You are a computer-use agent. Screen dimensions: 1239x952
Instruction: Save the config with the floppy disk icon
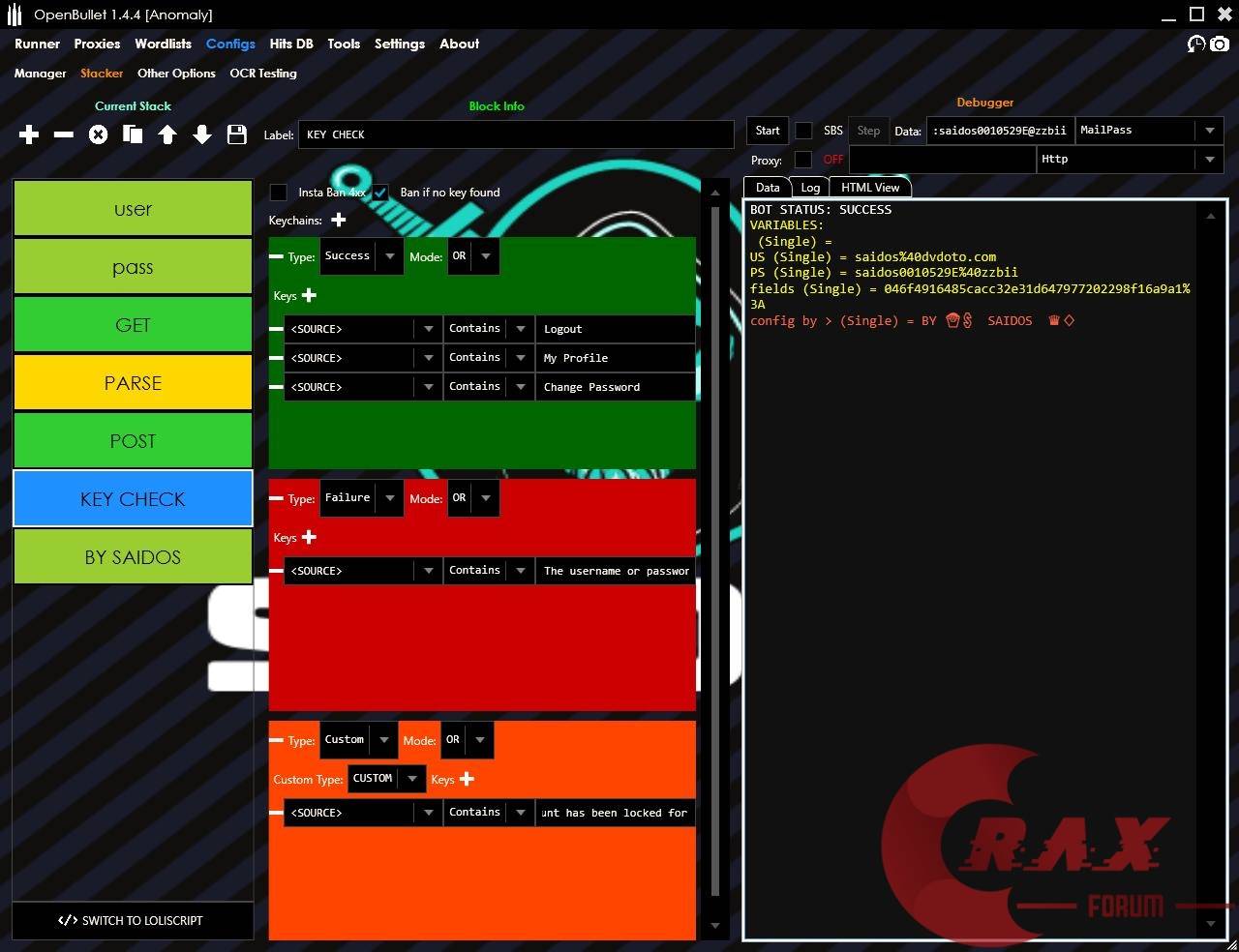point(236,134)
